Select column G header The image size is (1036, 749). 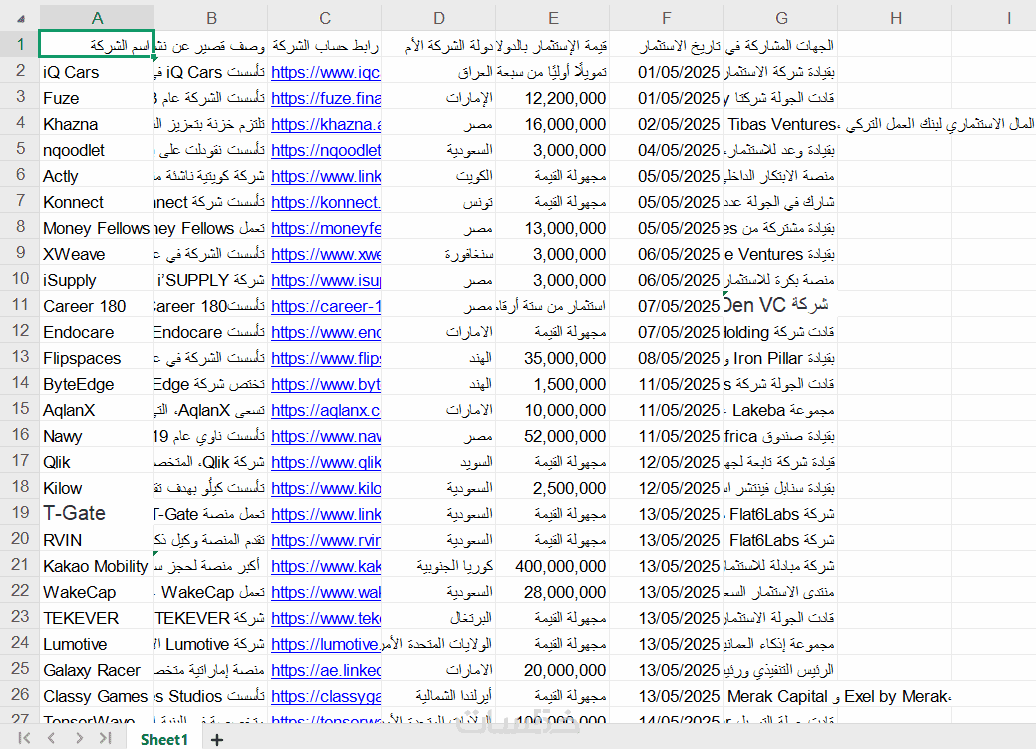coord(781,18)
